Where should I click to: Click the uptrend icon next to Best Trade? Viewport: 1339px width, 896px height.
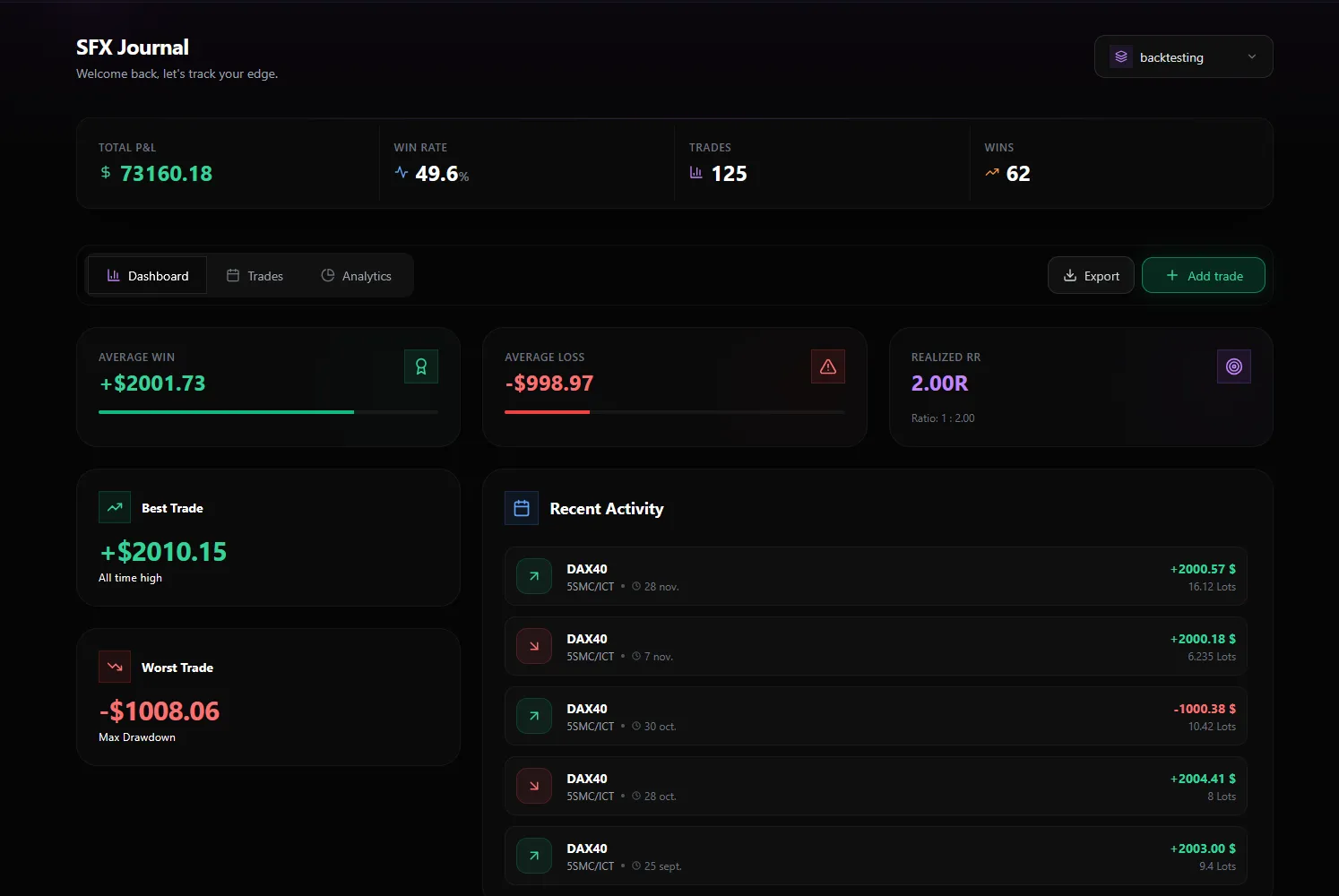click(x=115, y=507)
